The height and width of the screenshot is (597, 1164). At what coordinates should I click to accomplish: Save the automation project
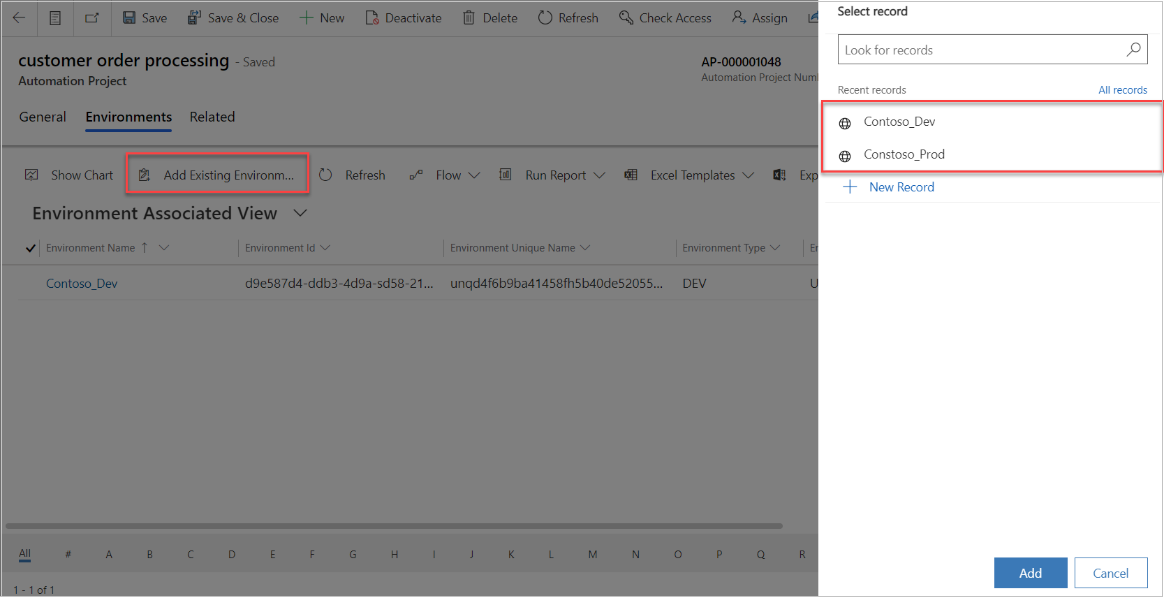[x=143, y=17]
